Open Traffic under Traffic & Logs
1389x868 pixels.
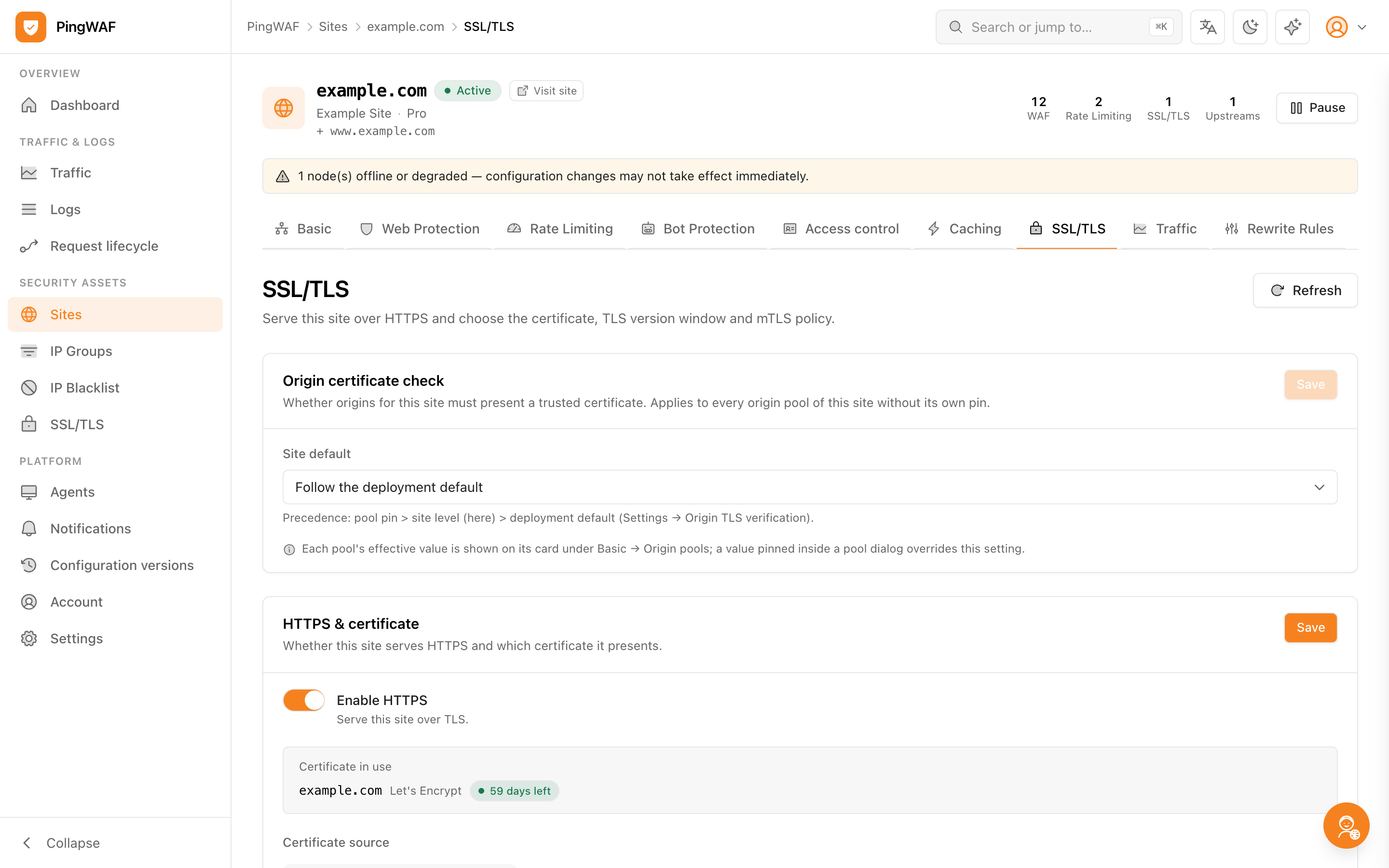[115, 173]
